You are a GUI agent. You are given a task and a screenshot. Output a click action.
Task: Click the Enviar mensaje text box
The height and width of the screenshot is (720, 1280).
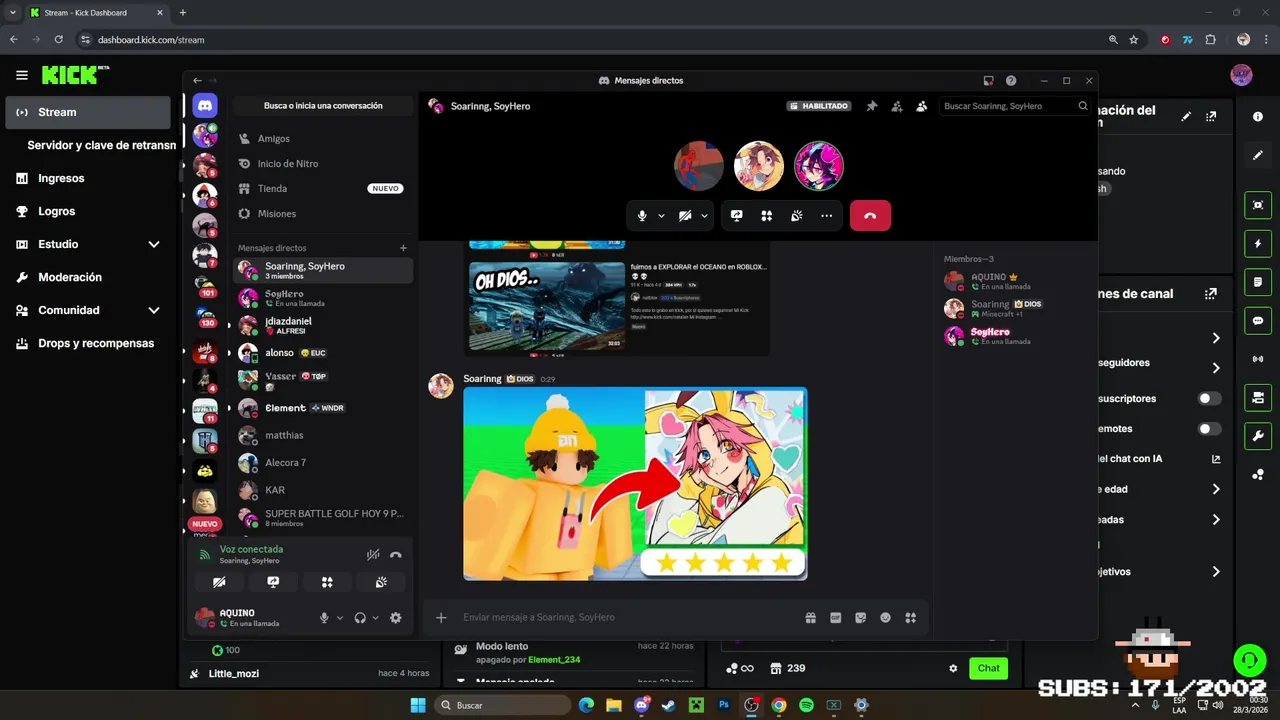coord(630,617)
